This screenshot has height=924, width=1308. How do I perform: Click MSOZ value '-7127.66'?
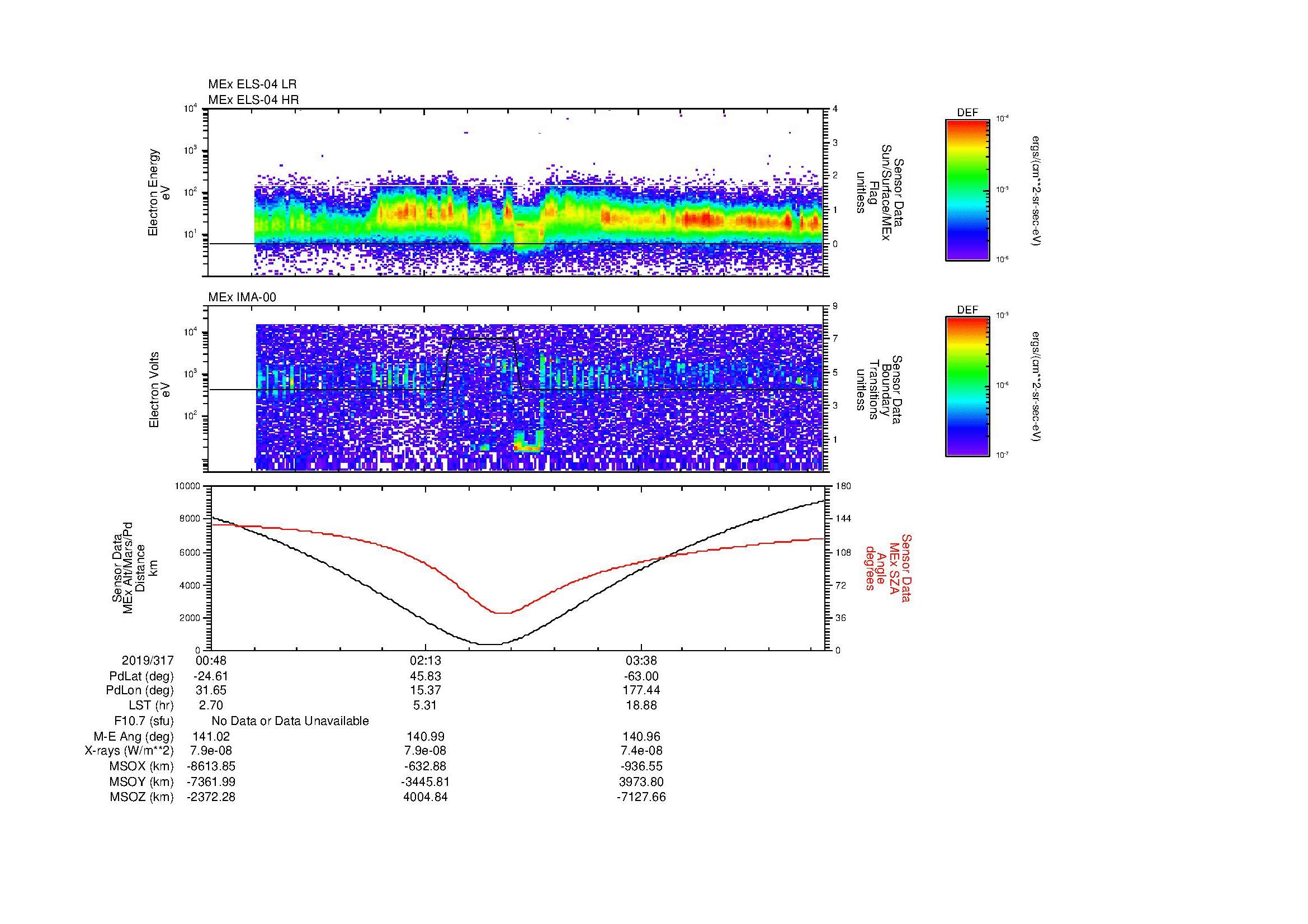point(641,797)
